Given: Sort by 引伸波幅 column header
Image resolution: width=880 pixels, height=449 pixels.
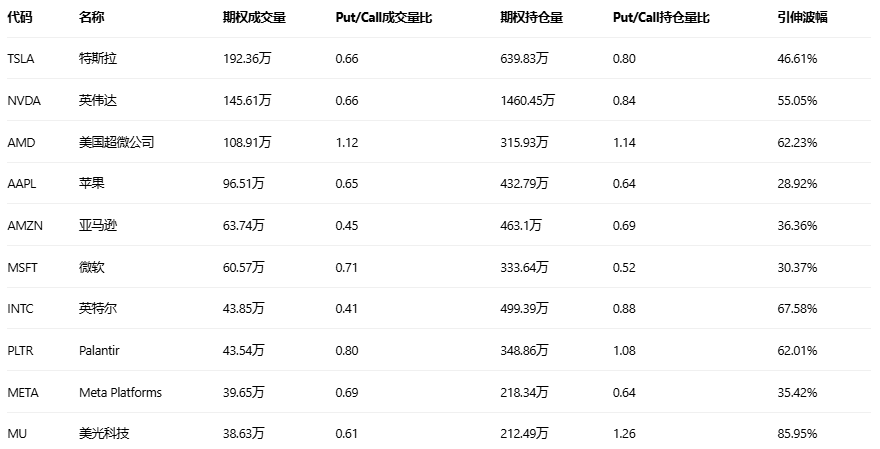Looking at the screenshot, I should (x=802, y=18).
